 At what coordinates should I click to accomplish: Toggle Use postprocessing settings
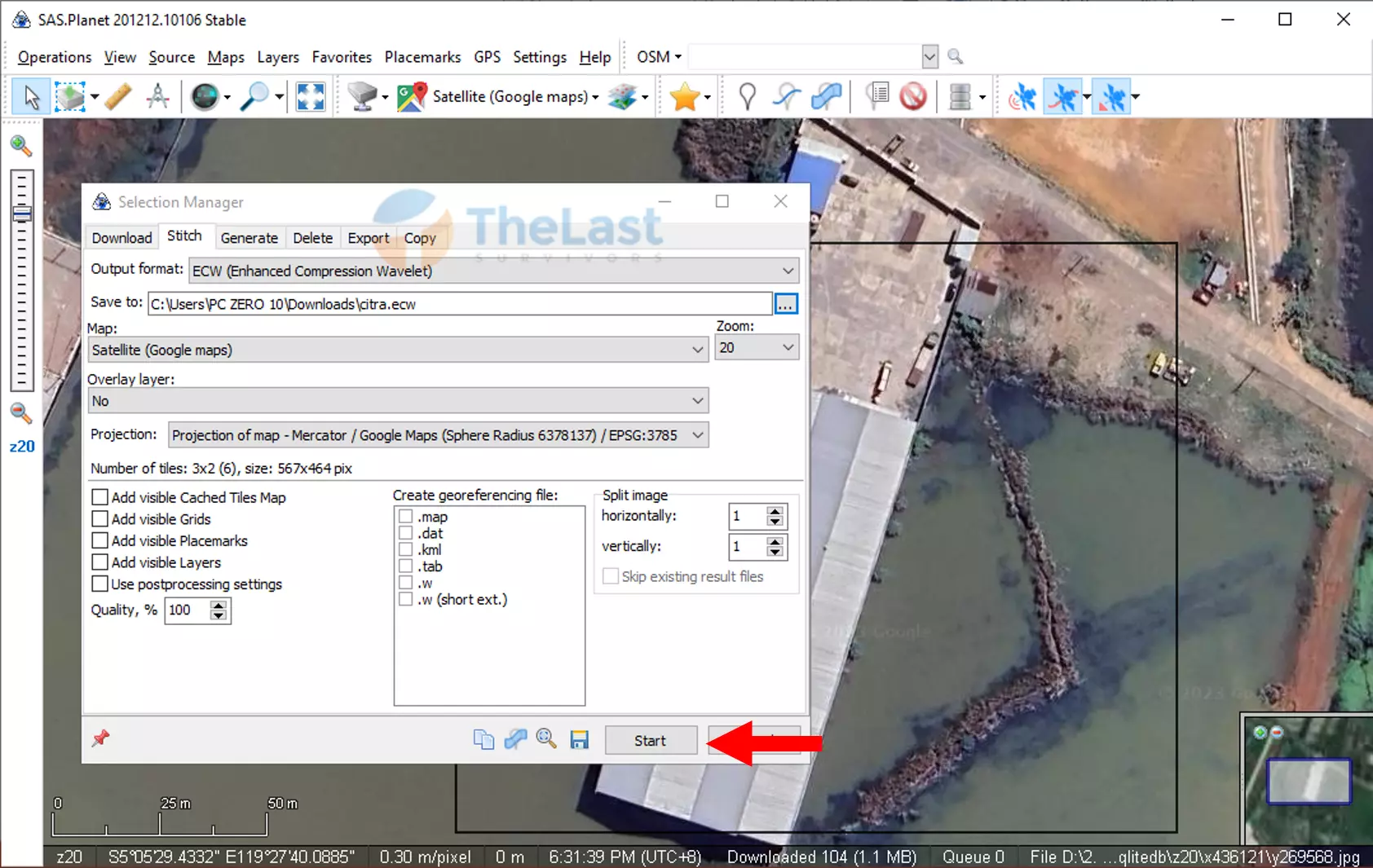pyautogui.click(x=99, y=584)
